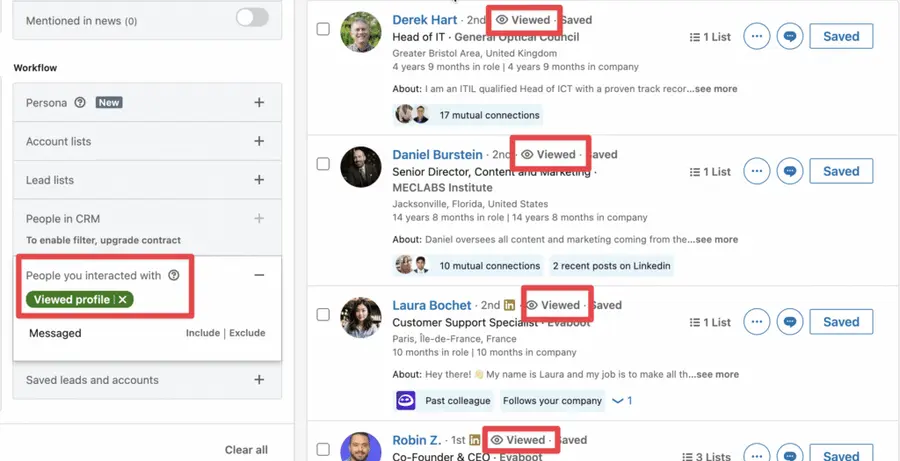Screen dimensions: 900x461
Task: Click Derek Hart's profile photo
Action: coord(360,32)
